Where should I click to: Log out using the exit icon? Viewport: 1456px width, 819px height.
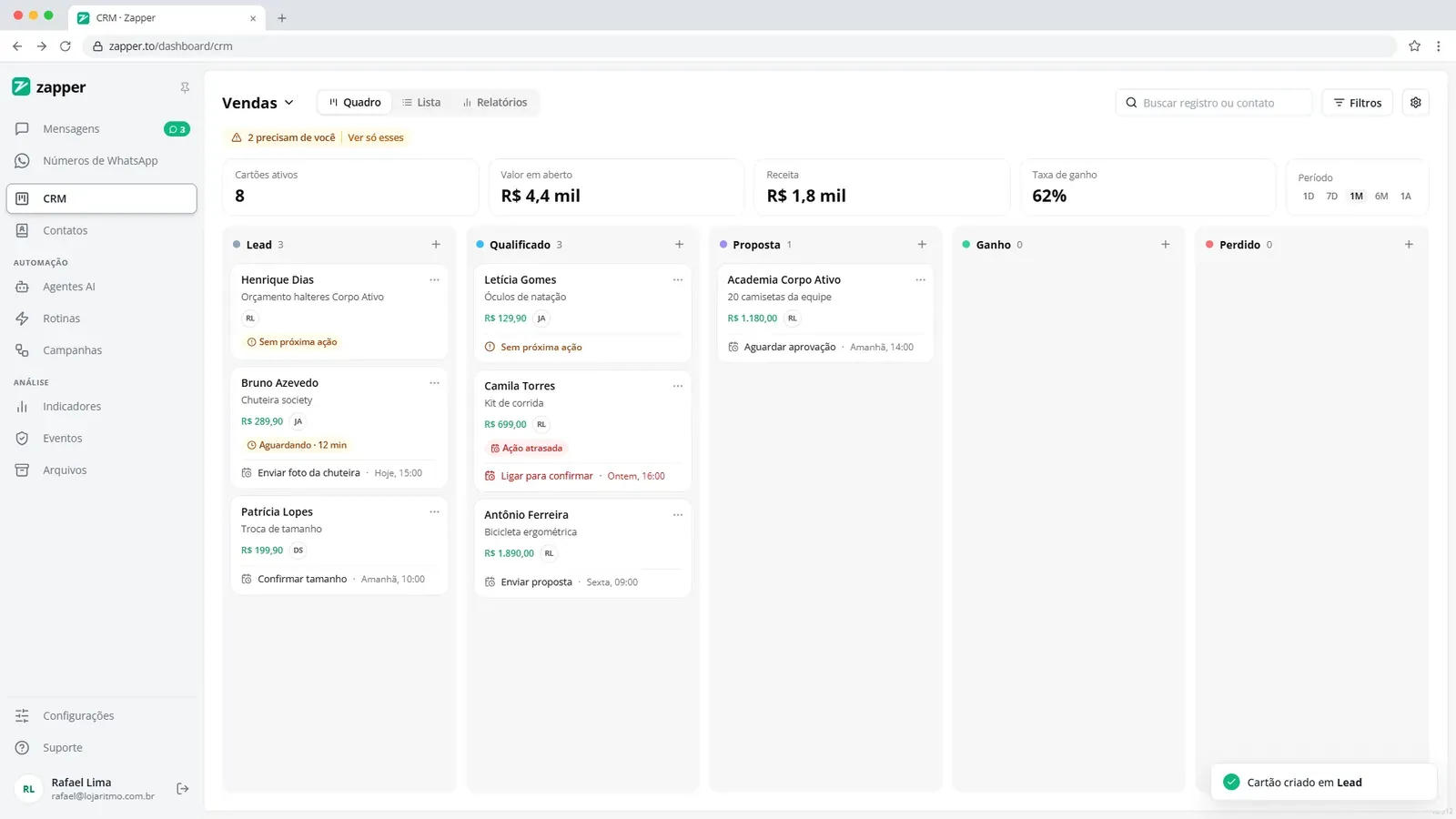coord(183,789)
